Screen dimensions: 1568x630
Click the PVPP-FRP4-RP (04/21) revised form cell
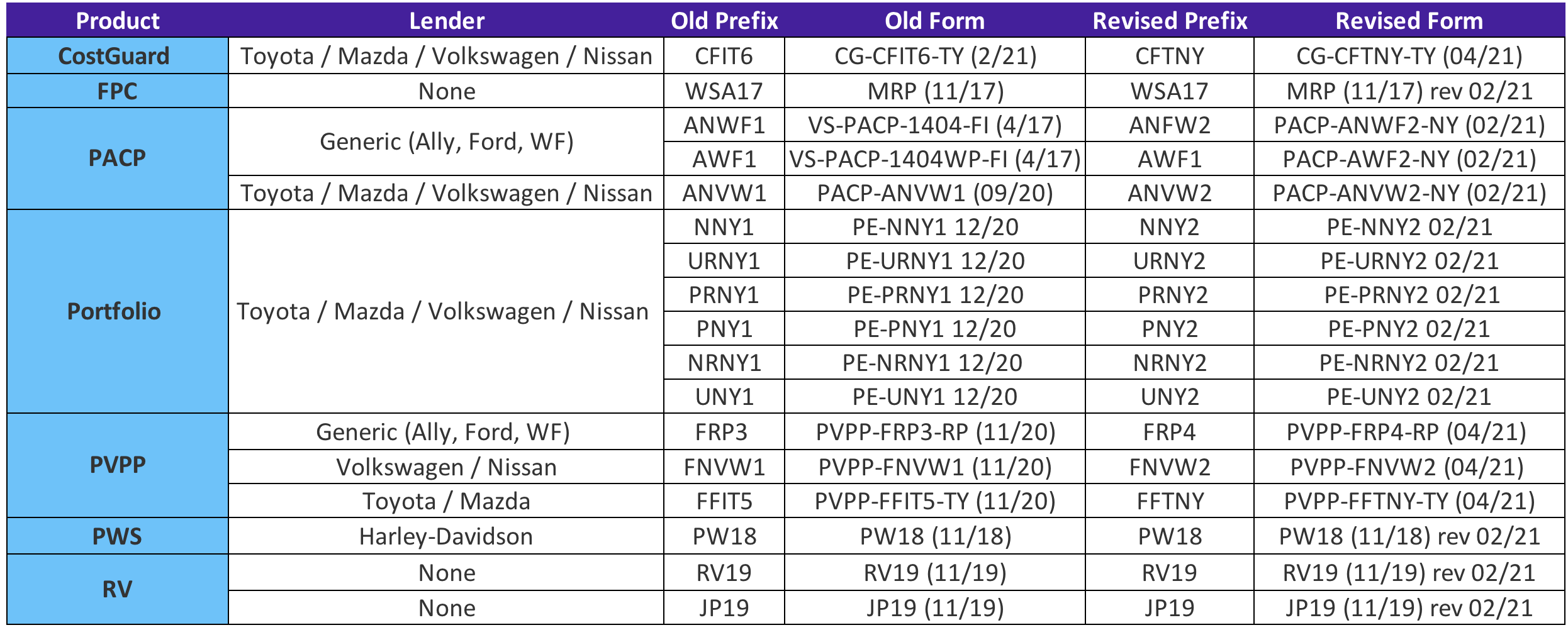(x=1406, y=432)
